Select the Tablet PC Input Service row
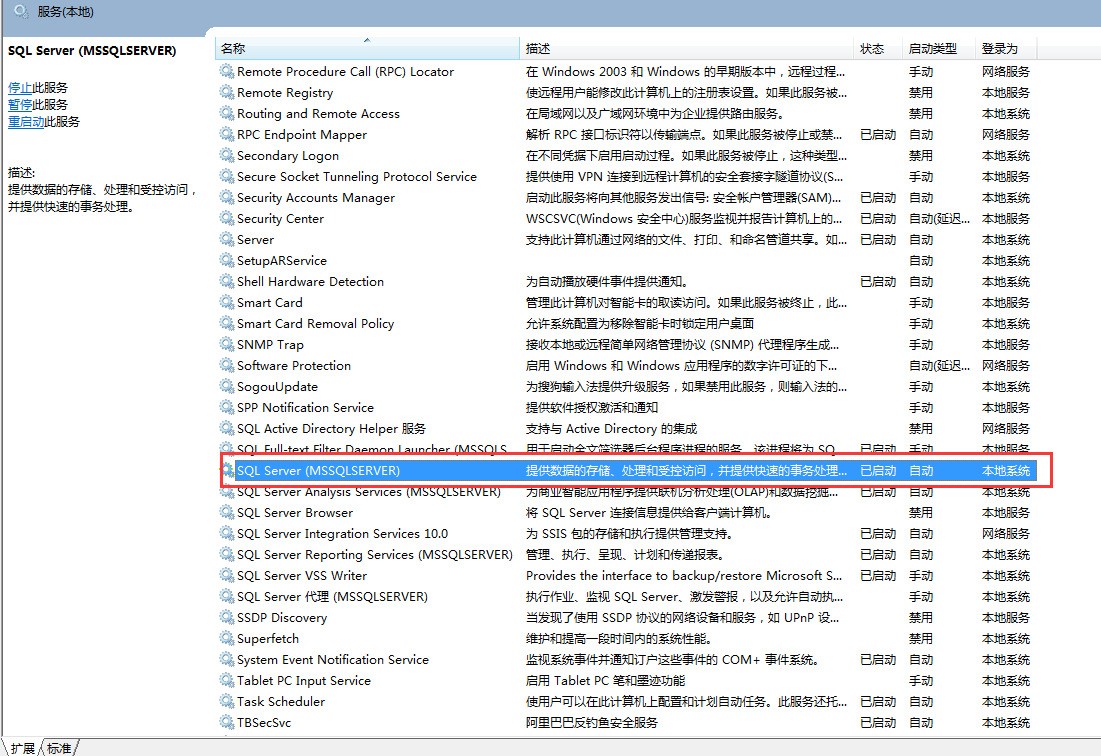The height and width of the screenshot is (756, 1101). tap(626, 680)
